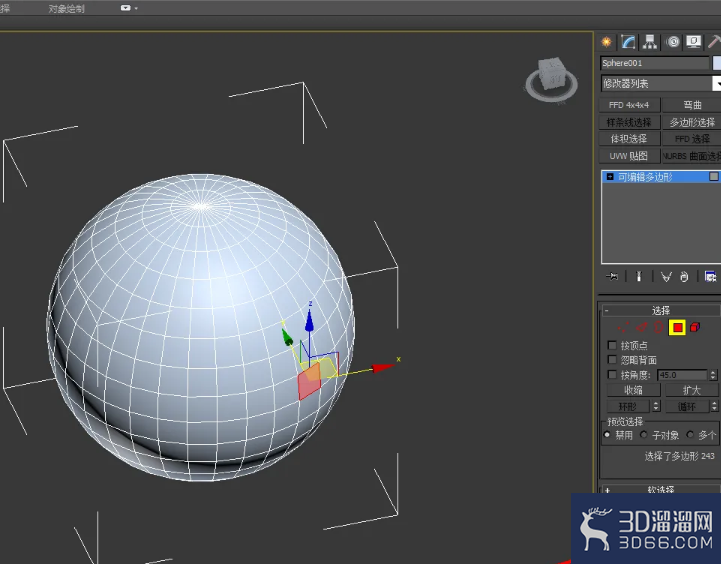Select Polygon sub-object level icon
The image size is (721, 564).
677,327
